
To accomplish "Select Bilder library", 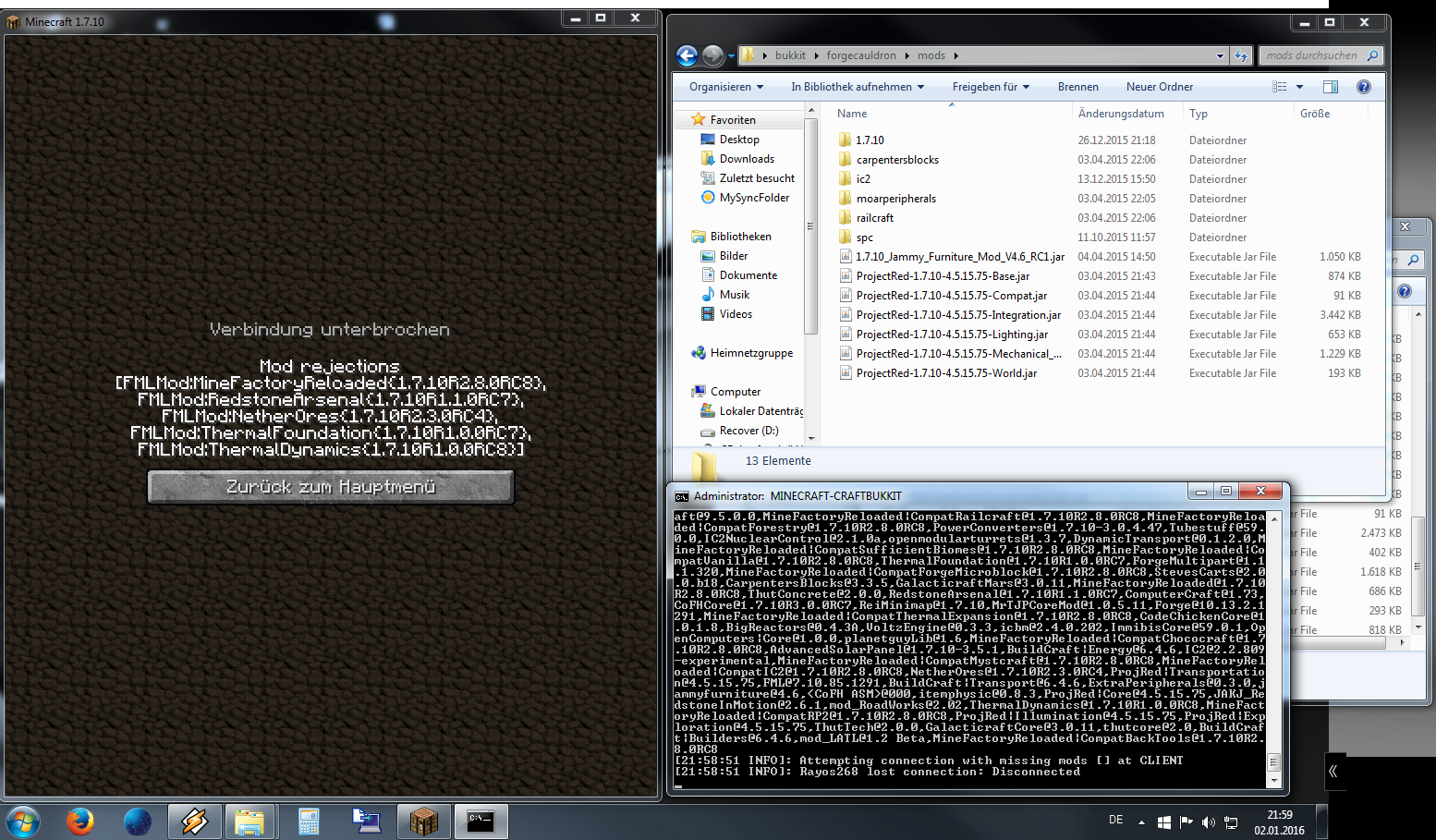I will coord(734,256).
